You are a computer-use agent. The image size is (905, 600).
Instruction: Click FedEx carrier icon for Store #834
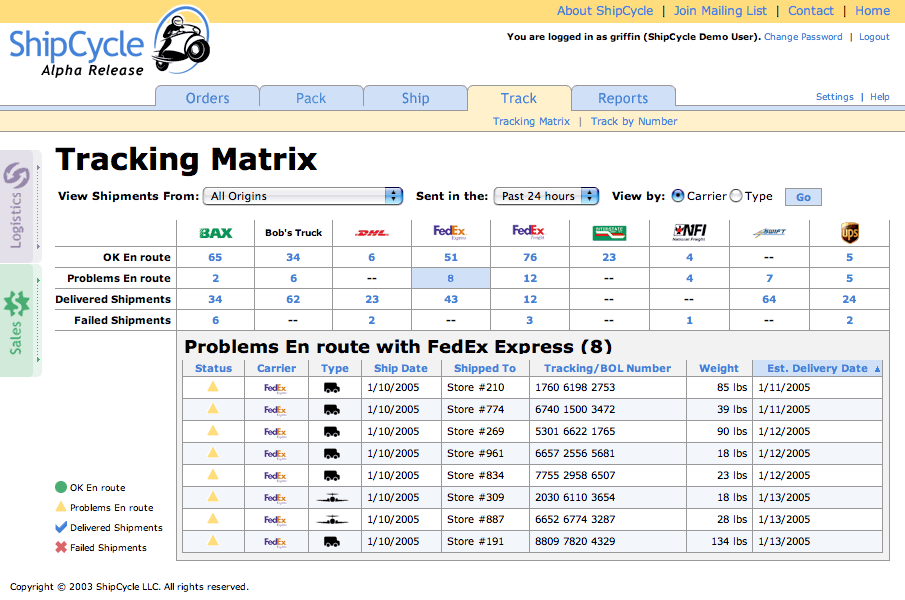click(275, 476)
